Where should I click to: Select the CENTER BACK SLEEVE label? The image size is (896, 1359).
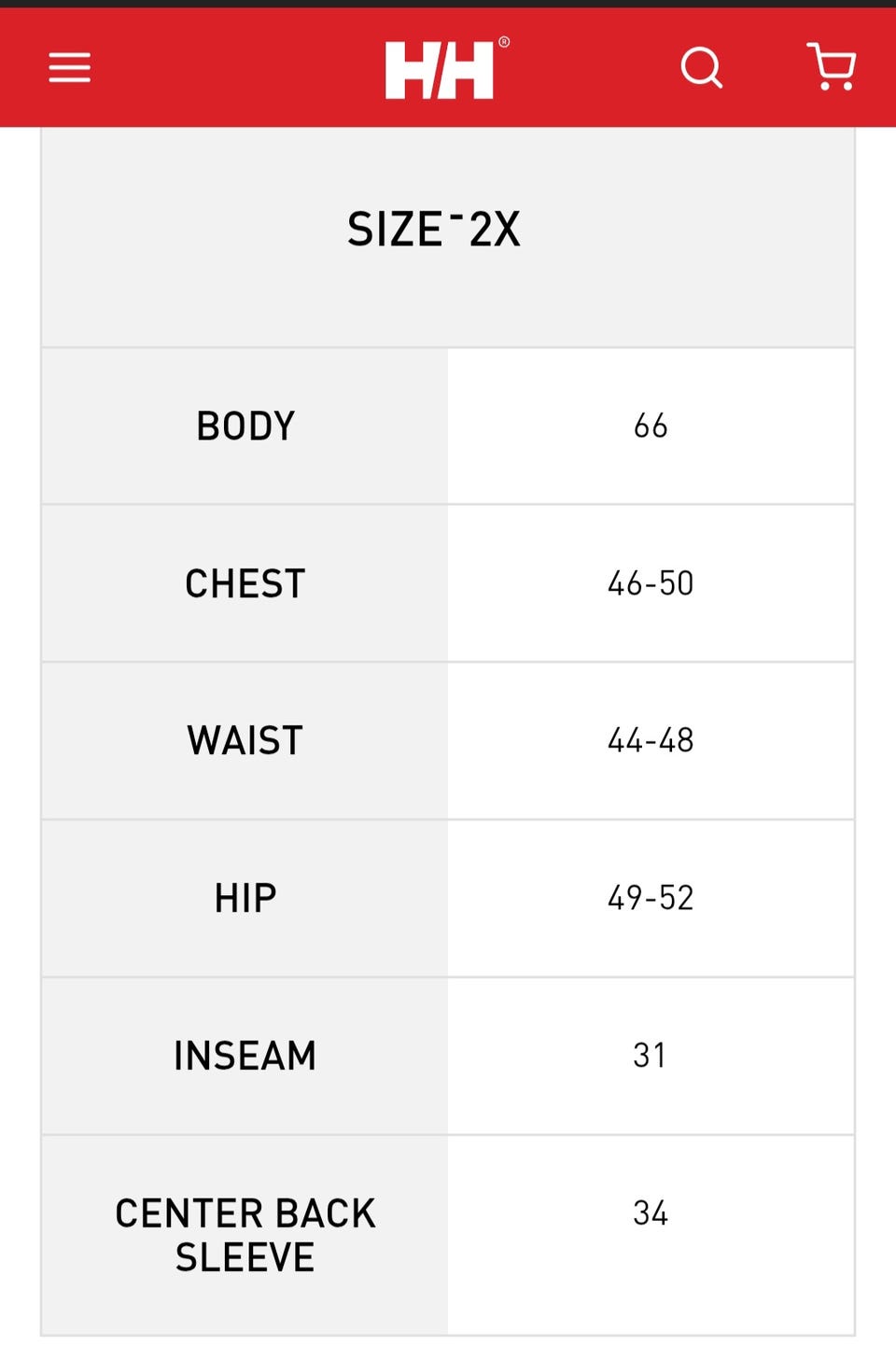[x=245, y=1235]
